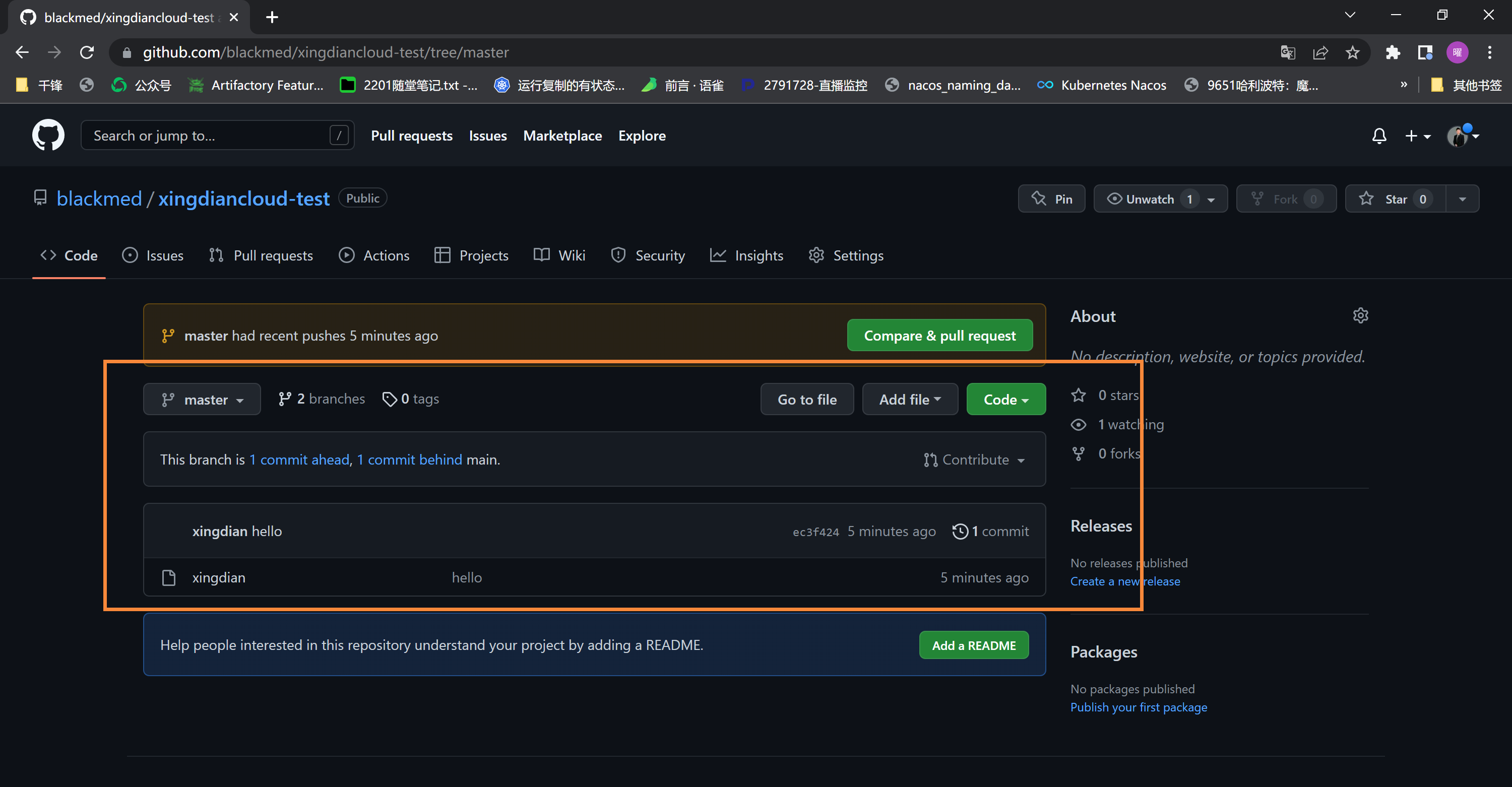
Task: Open the tab search chevron
Action: pyautogui.click(x=1350, y=15)
